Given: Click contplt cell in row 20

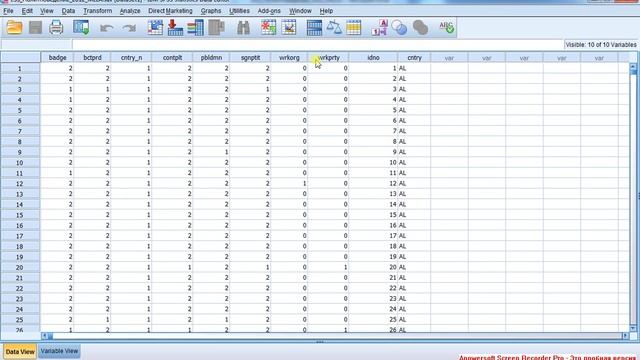Looking at the screenshot, I should tap(172, 267).
